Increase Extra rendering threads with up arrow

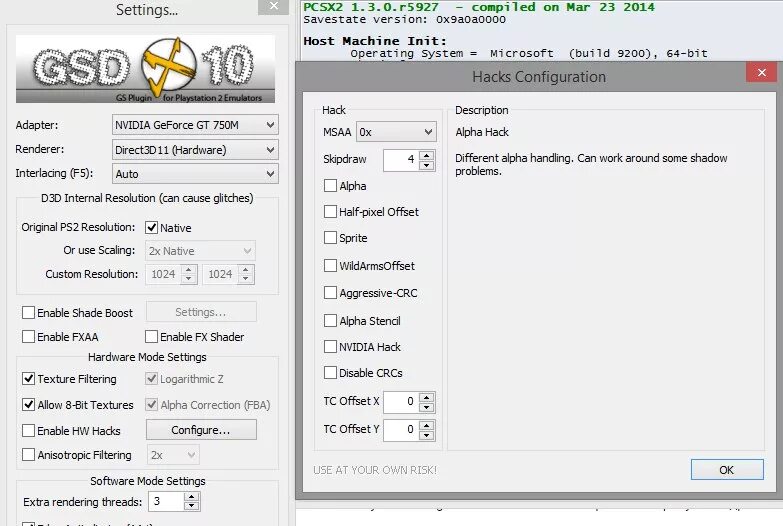pyautogui.click(x=192, y=497)
